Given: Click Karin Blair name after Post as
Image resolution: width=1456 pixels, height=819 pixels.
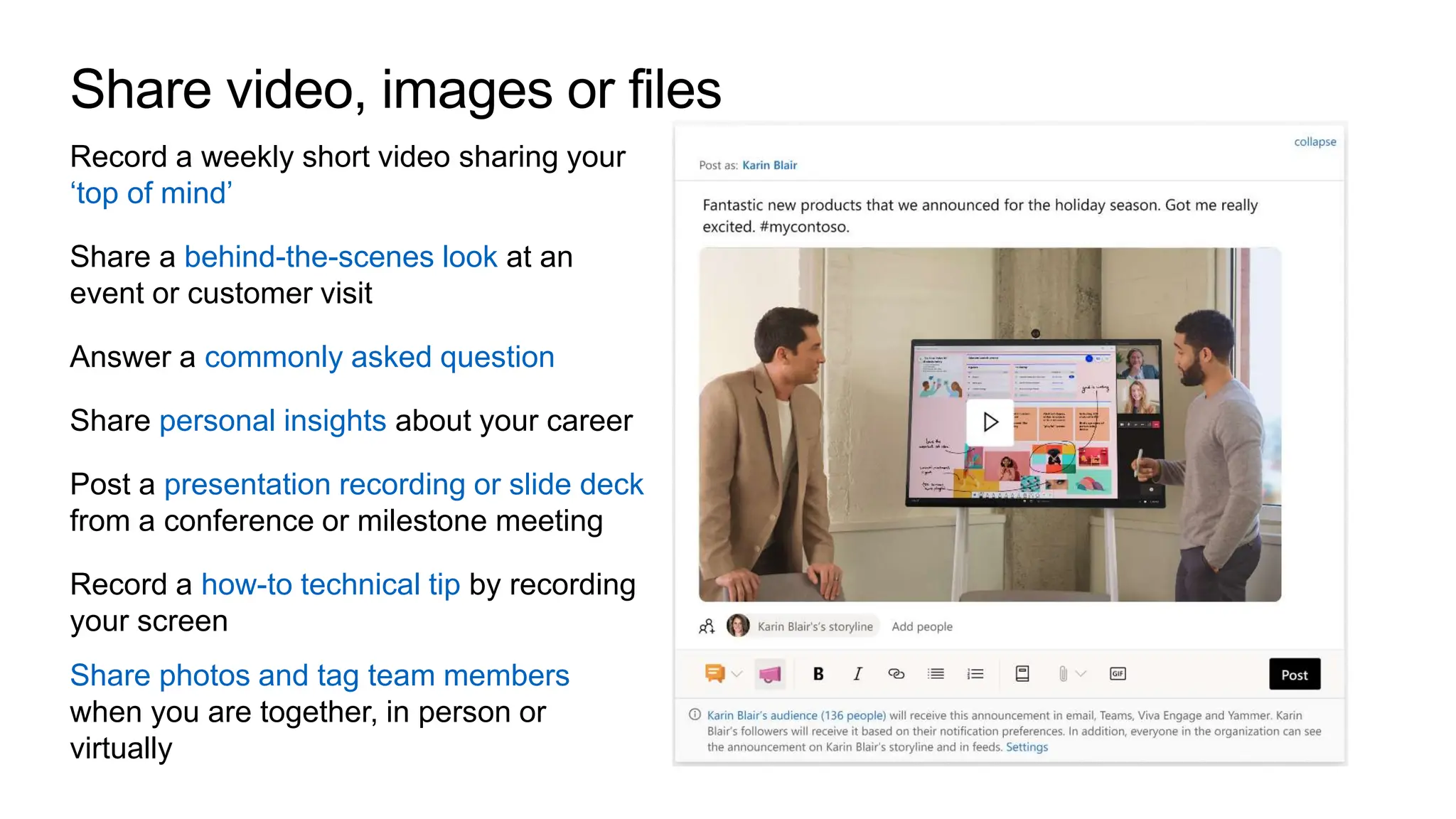Looking at the screenshot, I should tap(769, 165).
